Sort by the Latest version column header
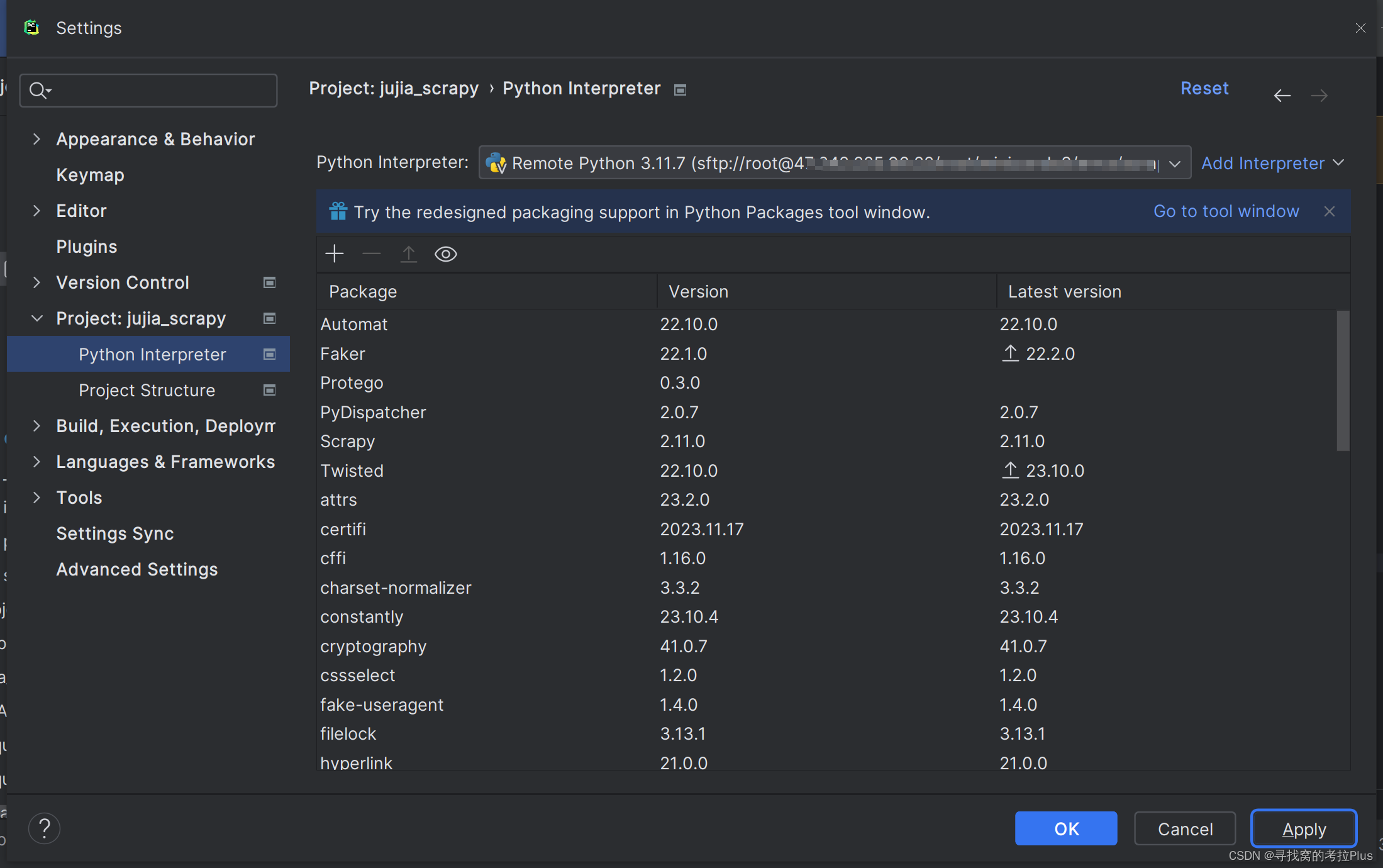Screen dimensions: 1383x868 tap(1173, 291)
